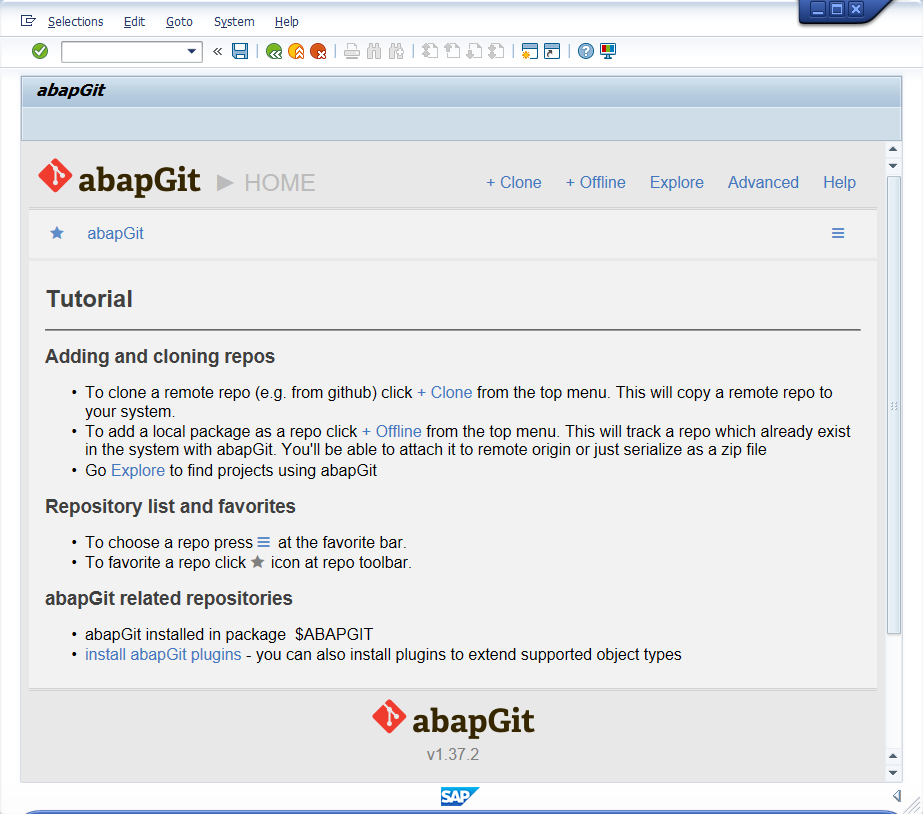Click the Find binoculars icon
This screenshot has height=814, width=923.
coord(374,51)
